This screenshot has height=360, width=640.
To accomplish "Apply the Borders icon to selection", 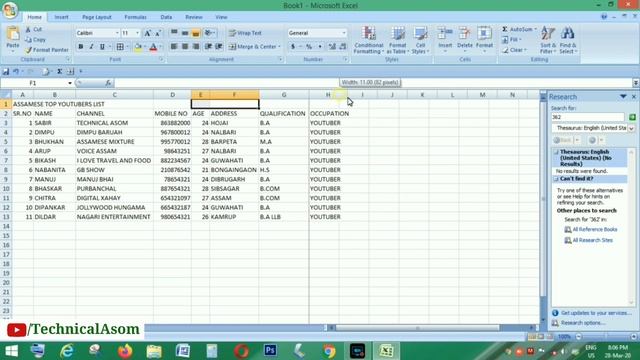I will tap(120, 47).
